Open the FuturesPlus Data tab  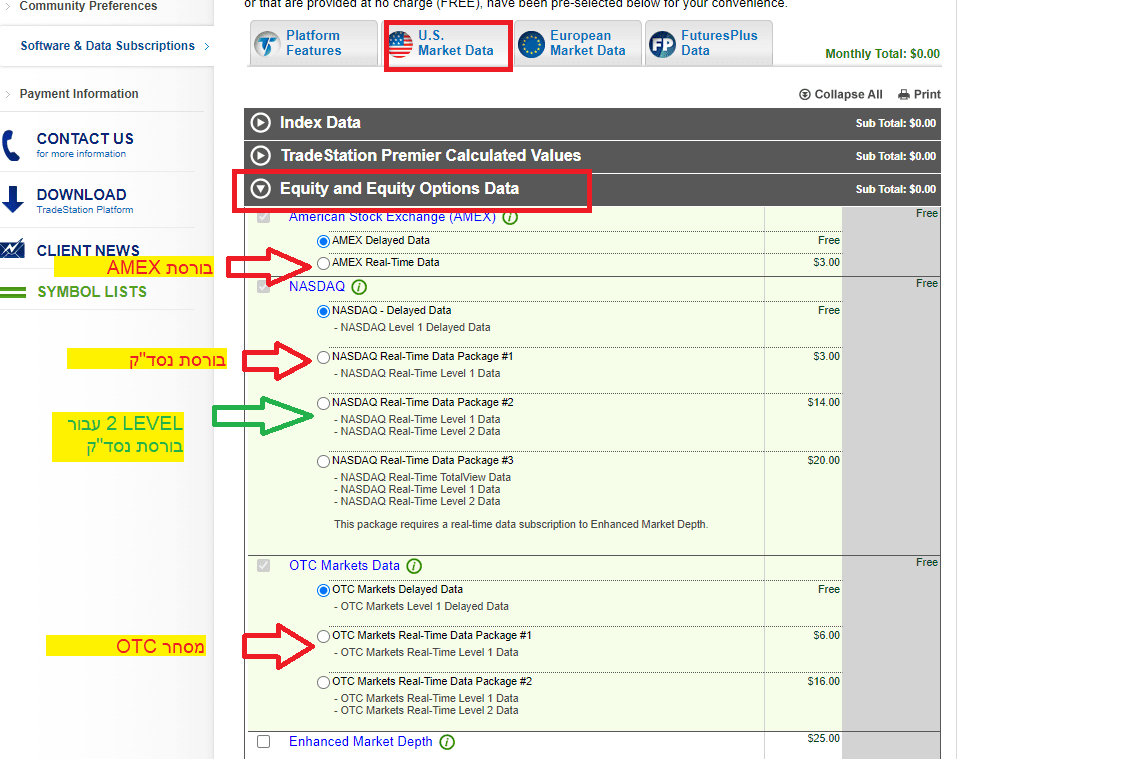(708, 43)
